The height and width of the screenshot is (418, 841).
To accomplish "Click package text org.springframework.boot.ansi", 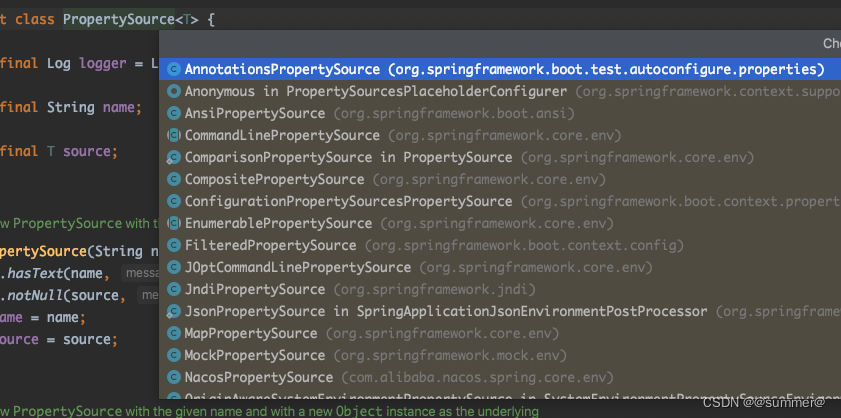I will point(454,114).
